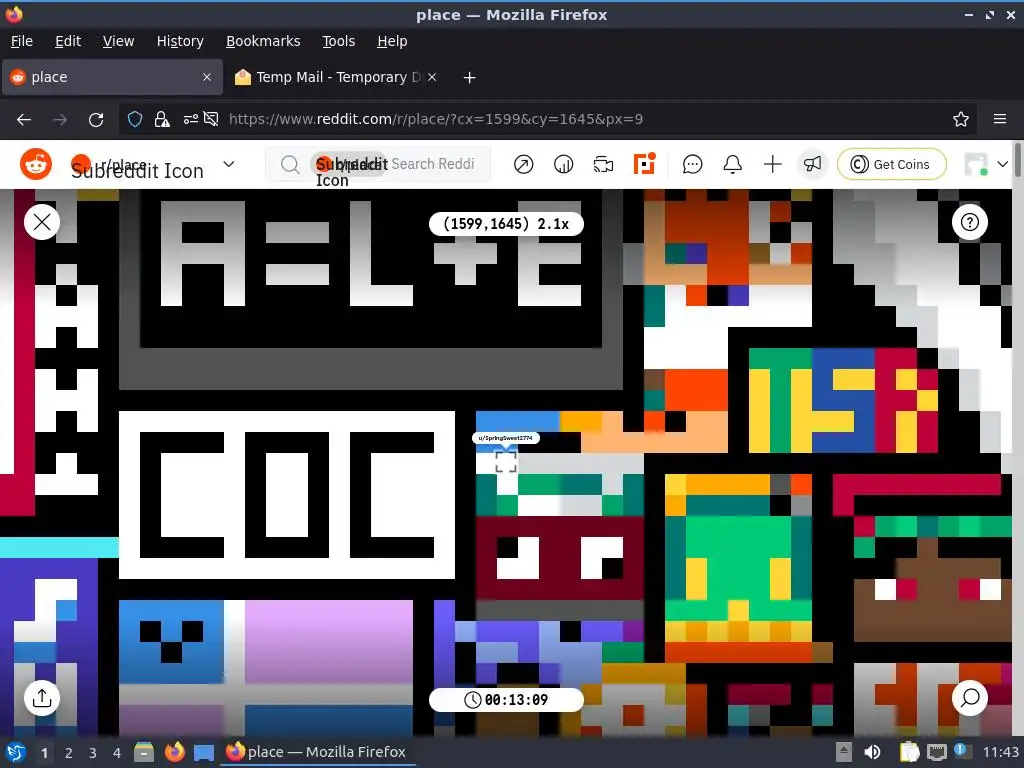This screenshot has width=1024, height=768.
Task: Click the selected pixel reticle on canvas
Action: coord(505,462)
